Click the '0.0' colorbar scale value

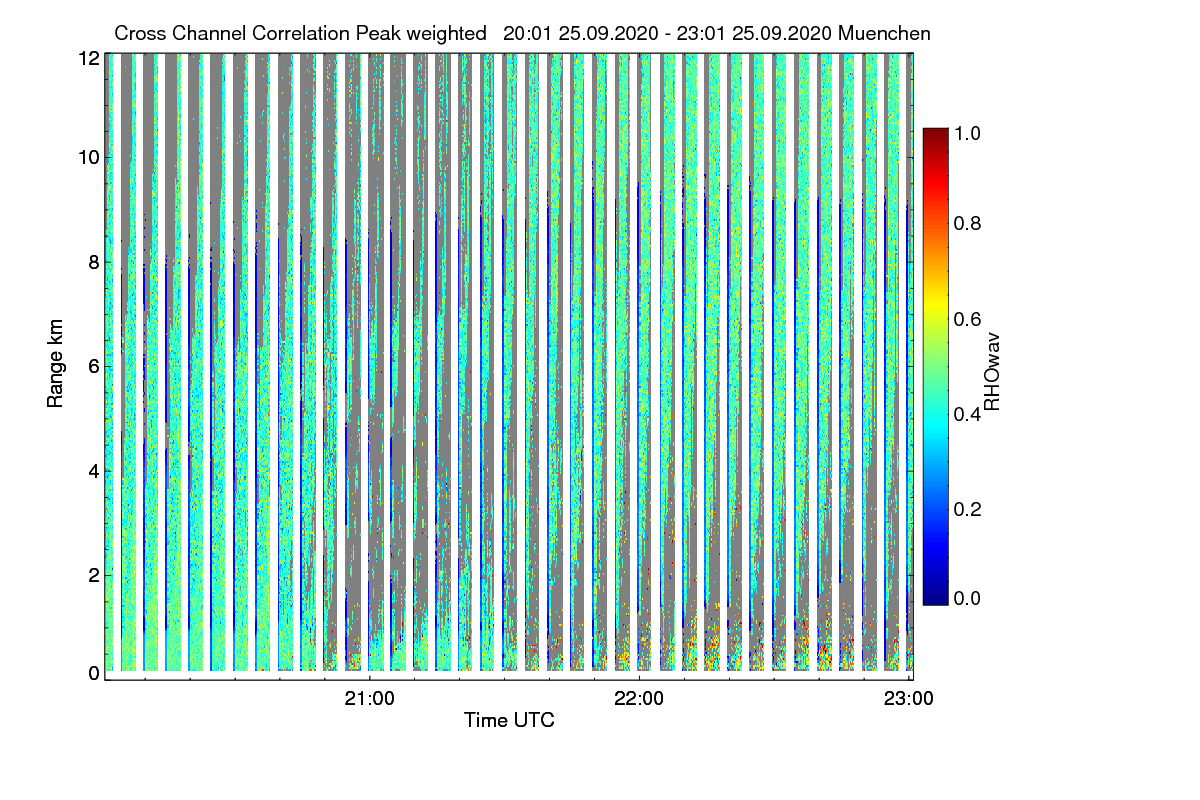(x=966, y=598)
